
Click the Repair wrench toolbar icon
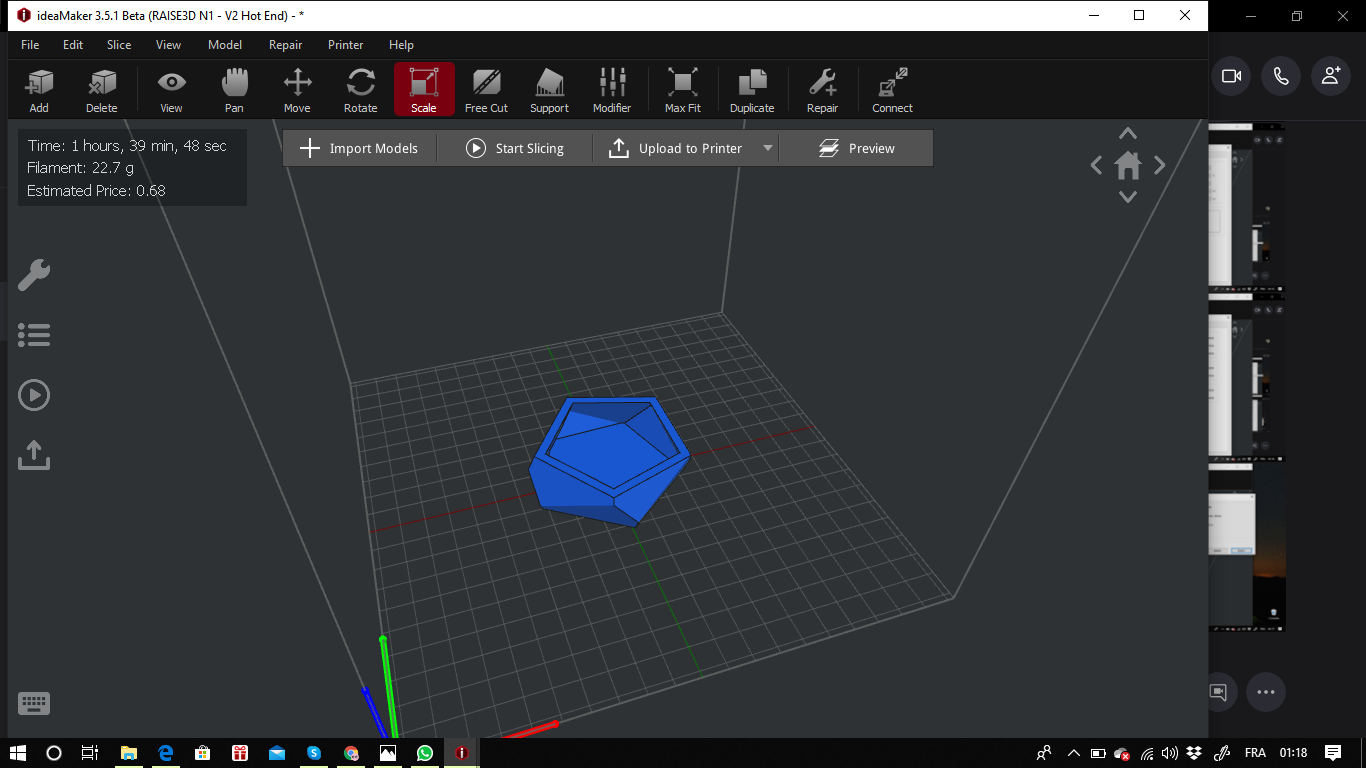tap(822, 90)
